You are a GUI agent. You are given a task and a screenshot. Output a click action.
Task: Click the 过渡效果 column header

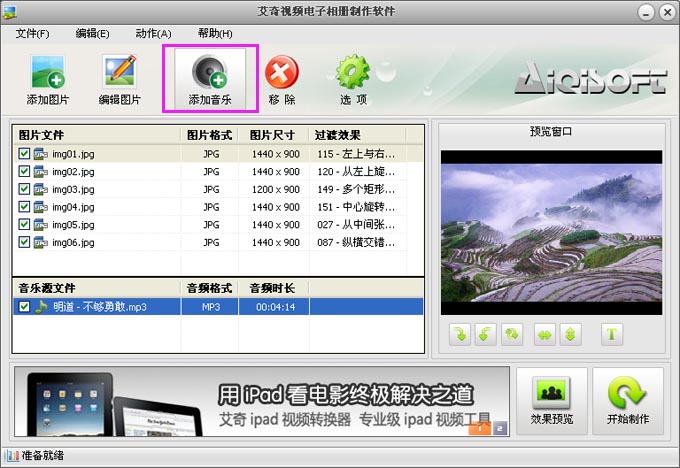[x=357, y=135]
